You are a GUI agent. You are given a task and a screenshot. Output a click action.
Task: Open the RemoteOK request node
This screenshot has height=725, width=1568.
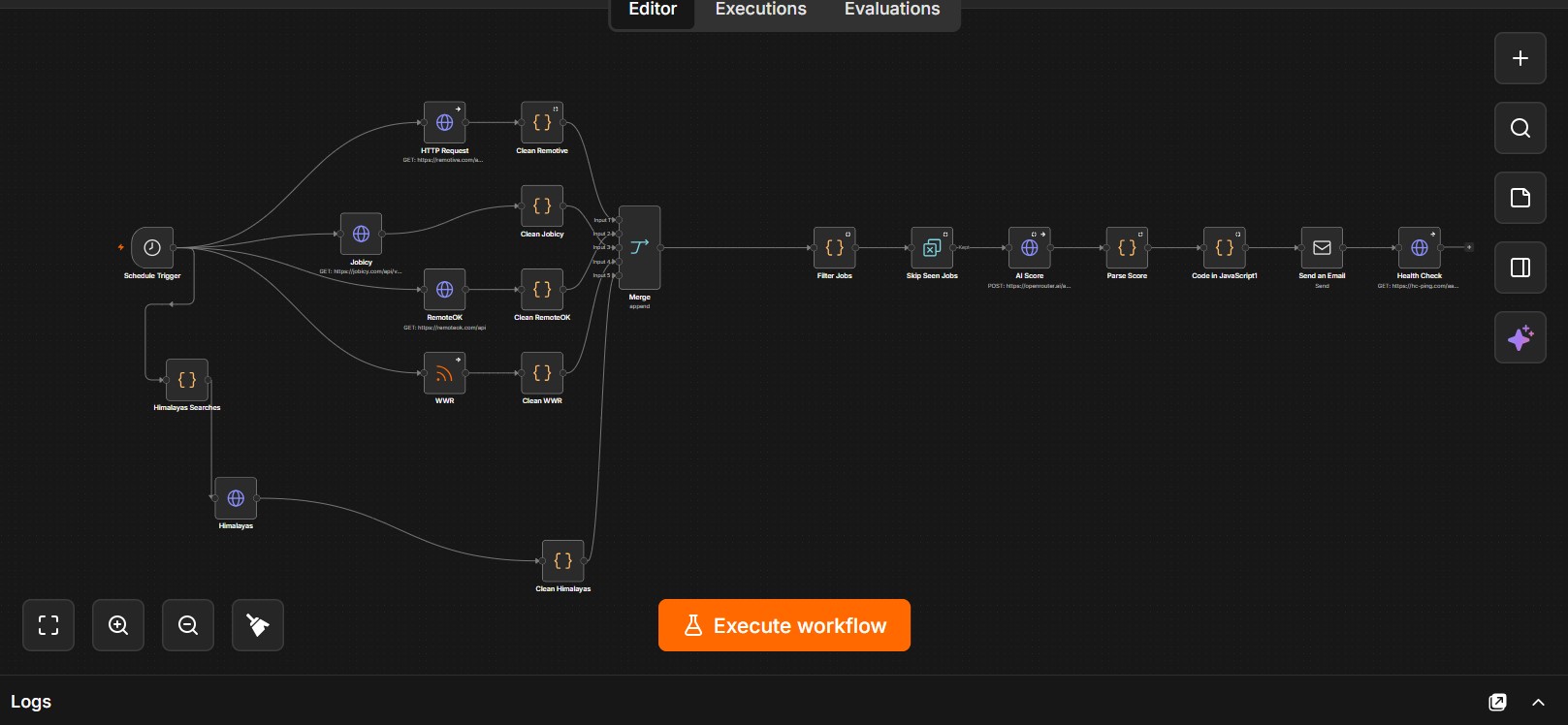444,290
